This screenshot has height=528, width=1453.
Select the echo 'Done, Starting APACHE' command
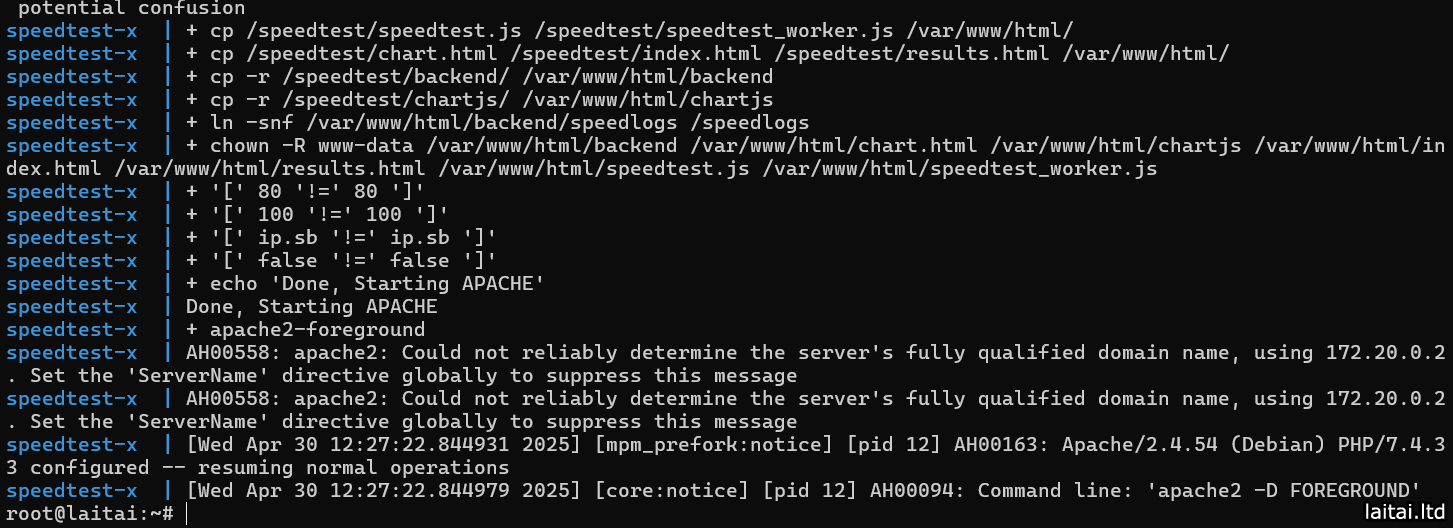pos(365,284)
